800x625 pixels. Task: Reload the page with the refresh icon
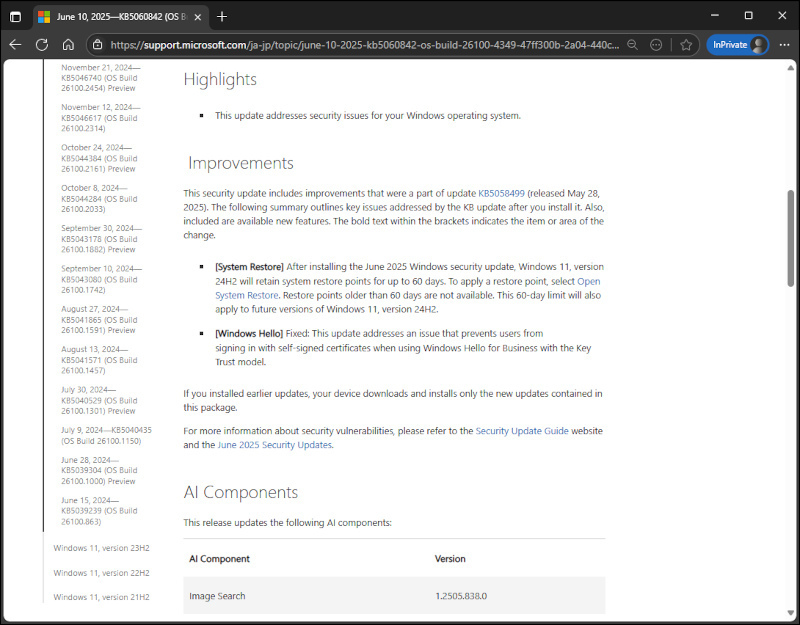click(42, 45)
